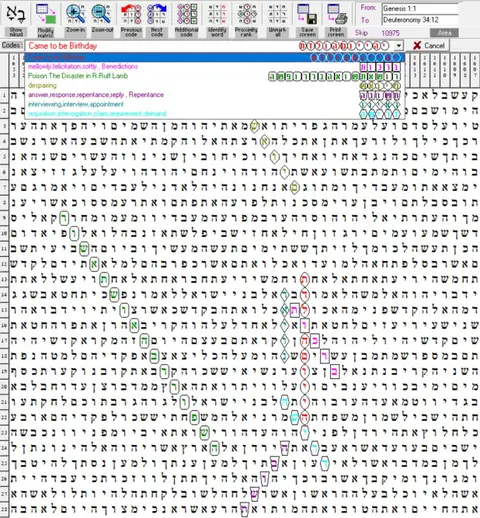Select highlighted 'Came to be Birthday' list entry

[x=215, y=57]
